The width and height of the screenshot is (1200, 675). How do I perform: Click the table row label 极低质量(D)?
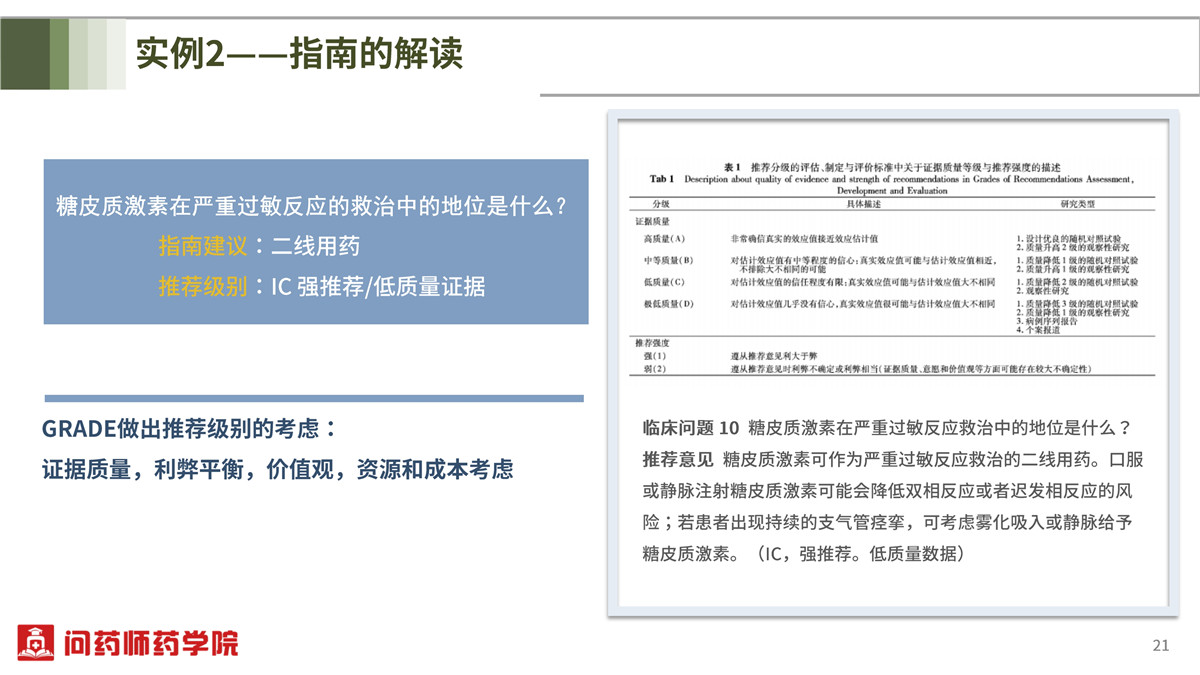[x=670, y=304]
